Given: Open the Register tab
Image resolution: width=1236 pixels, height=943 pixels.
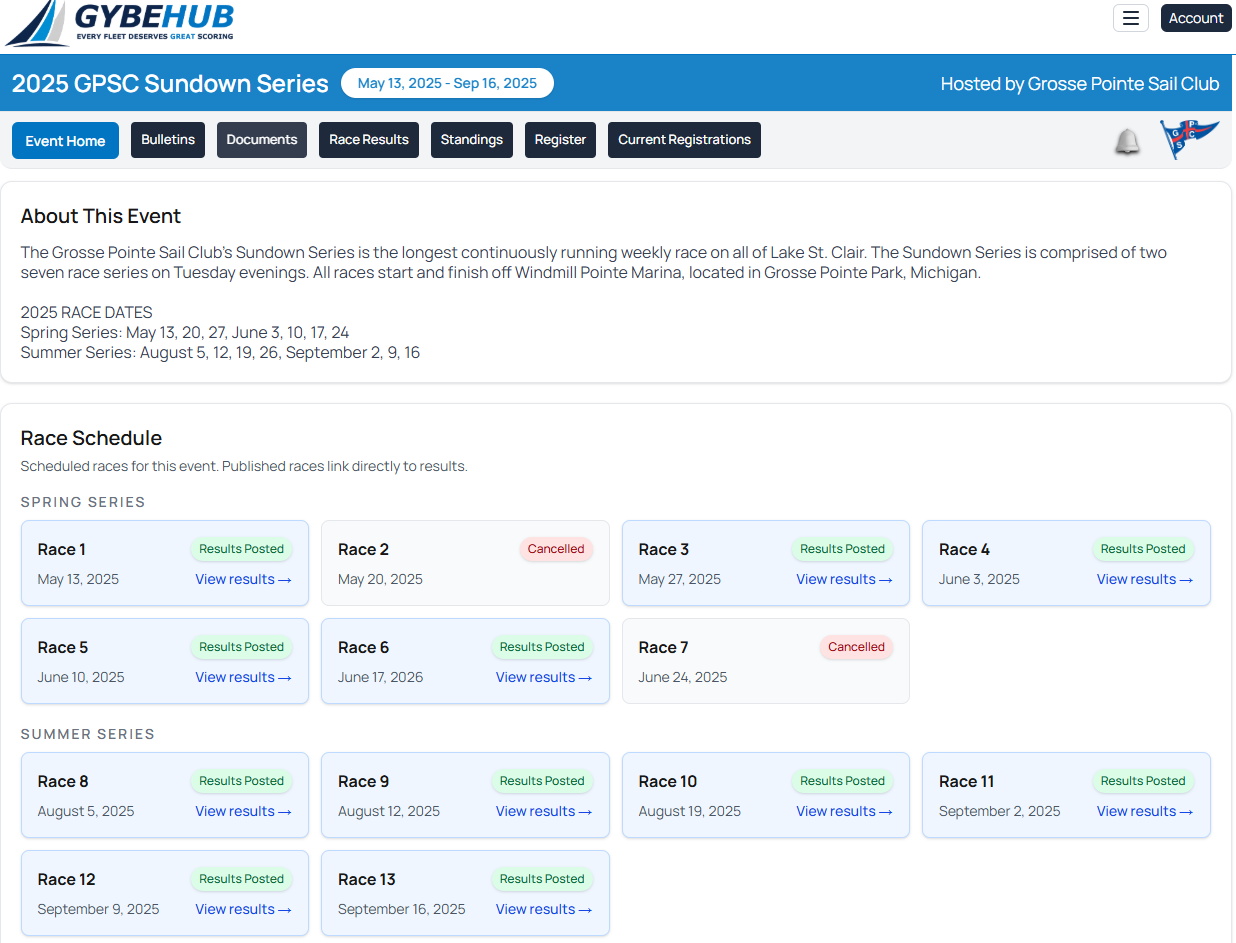Looking at the screenshot, I should 560,140.
